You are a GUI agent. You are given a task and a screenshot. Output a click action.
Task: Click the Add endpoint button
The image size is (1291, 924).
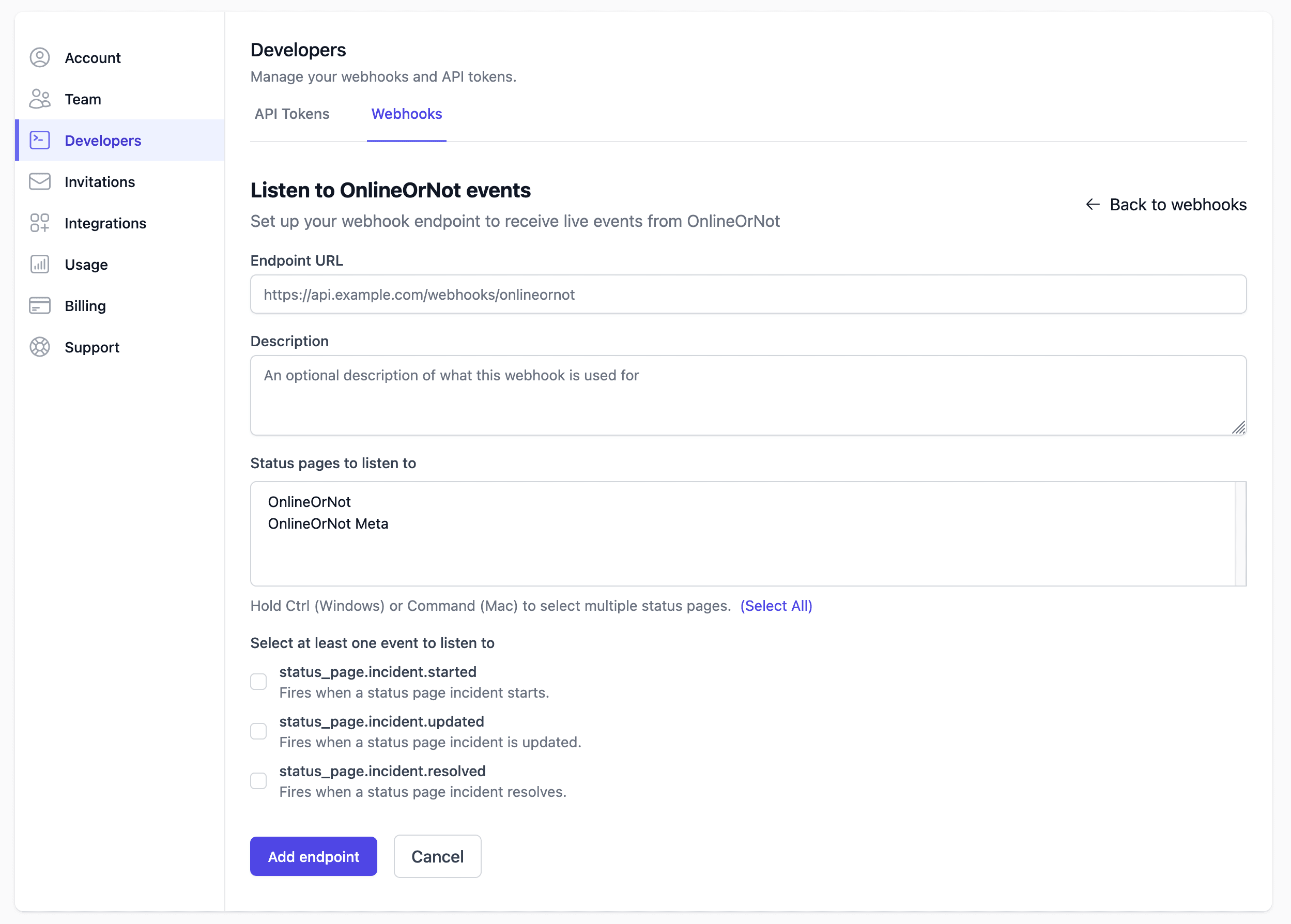[313, 856]
